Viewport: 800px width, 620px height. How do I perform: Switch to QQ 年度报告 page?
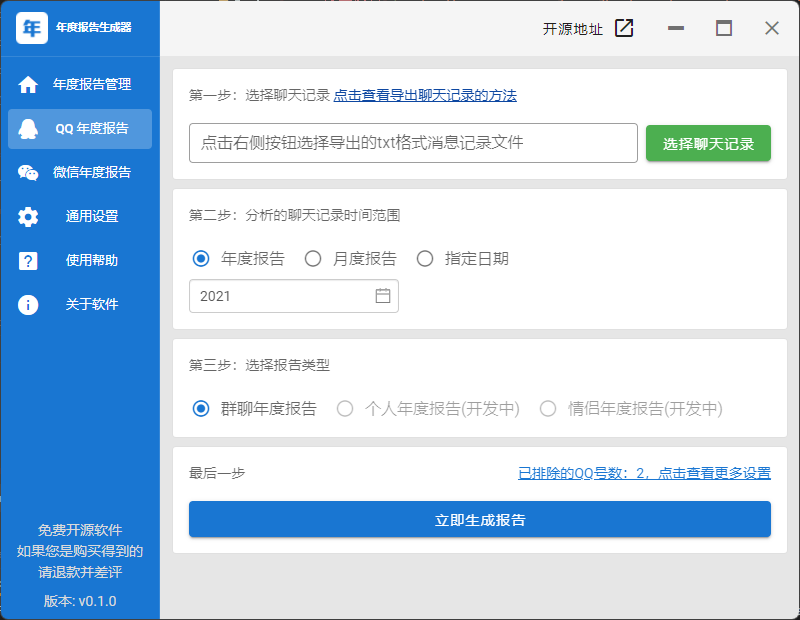coord(80,129)
